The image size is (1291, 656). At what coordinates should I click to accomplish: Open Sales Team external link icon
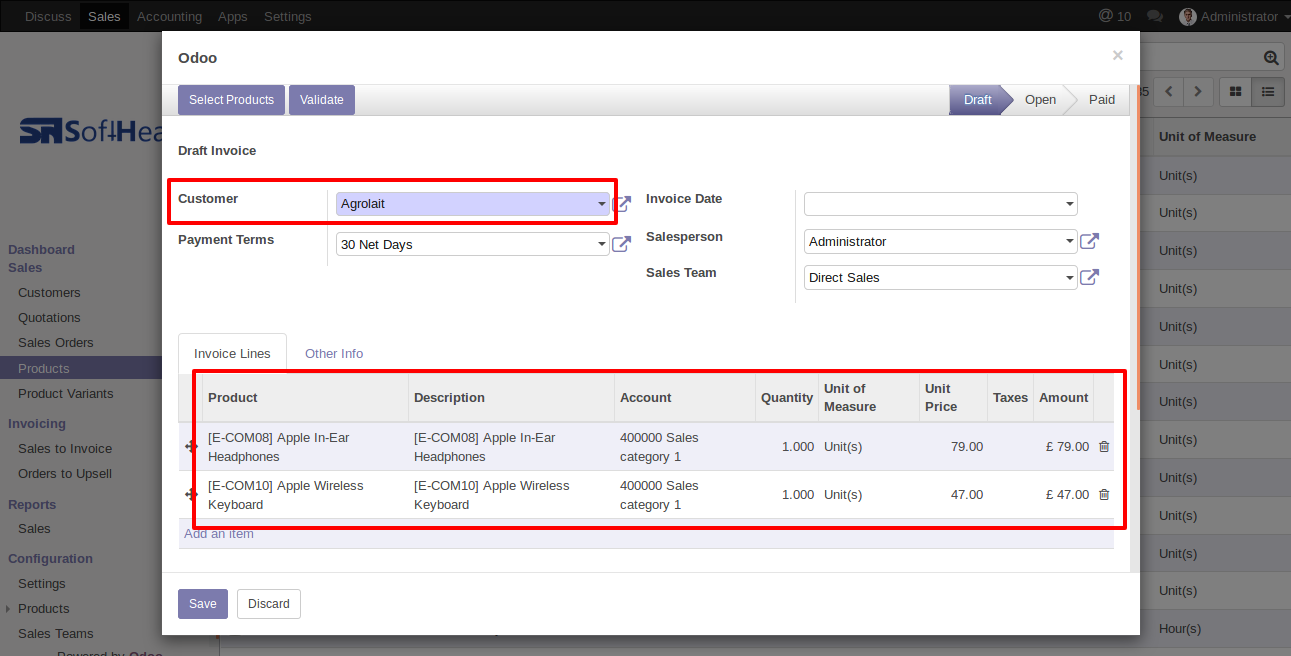pos(1089,277)
